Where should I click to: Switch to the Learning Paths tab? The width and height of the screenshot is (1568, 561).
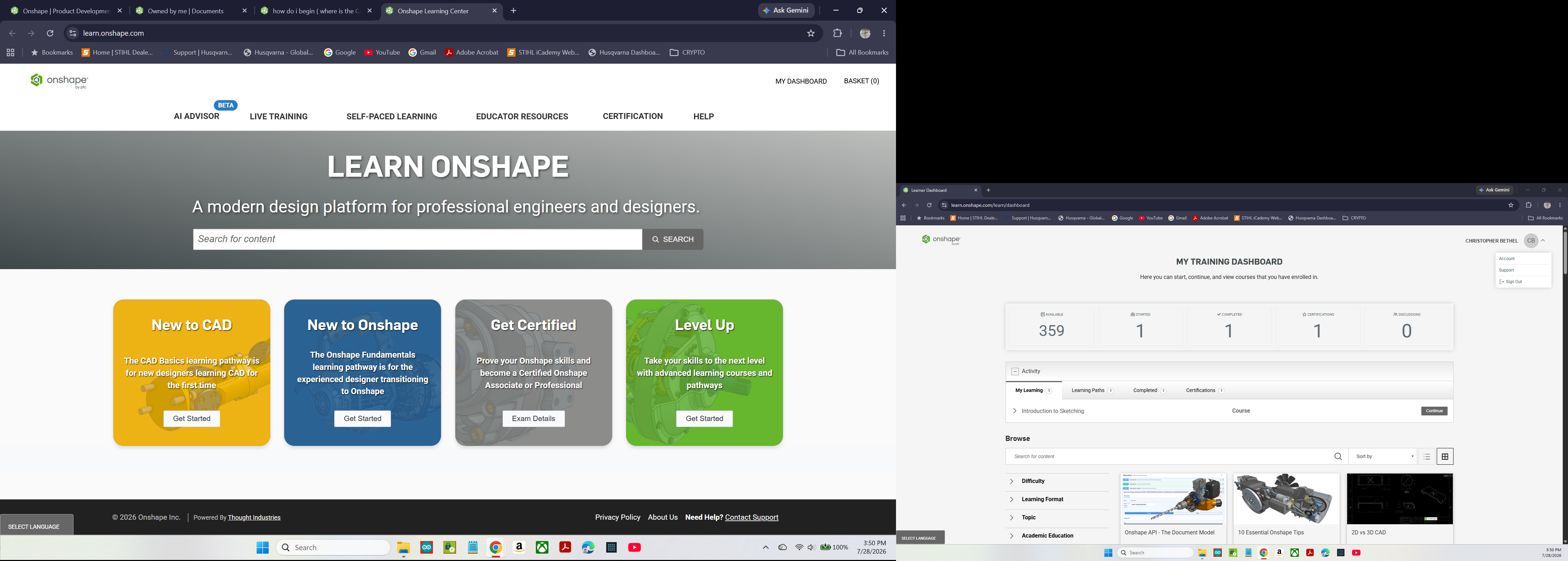[1092, 391]
